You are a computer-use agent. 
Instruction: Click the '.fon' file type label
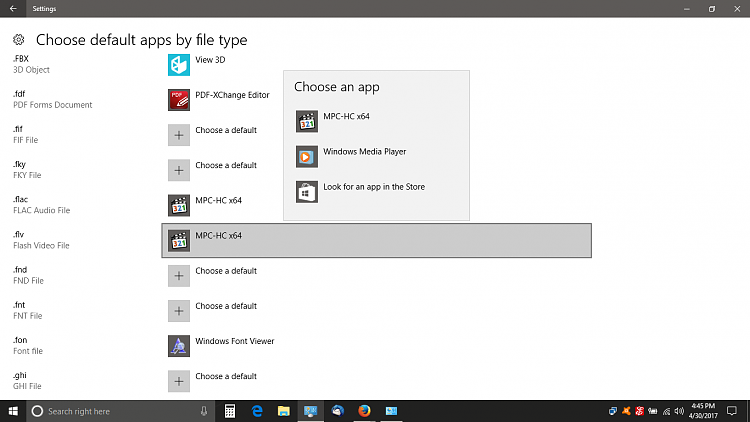click(x=20, y=340)
